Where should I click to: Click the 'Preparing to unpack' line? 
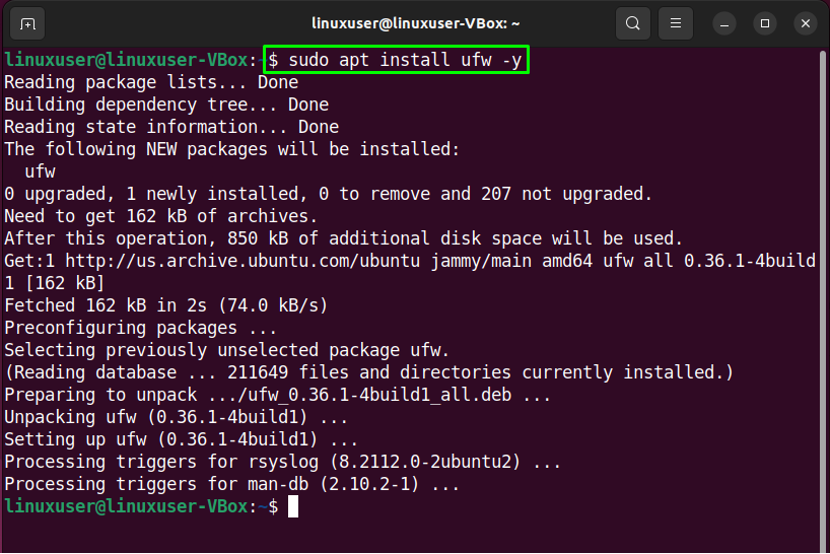[x=277, y=395]
